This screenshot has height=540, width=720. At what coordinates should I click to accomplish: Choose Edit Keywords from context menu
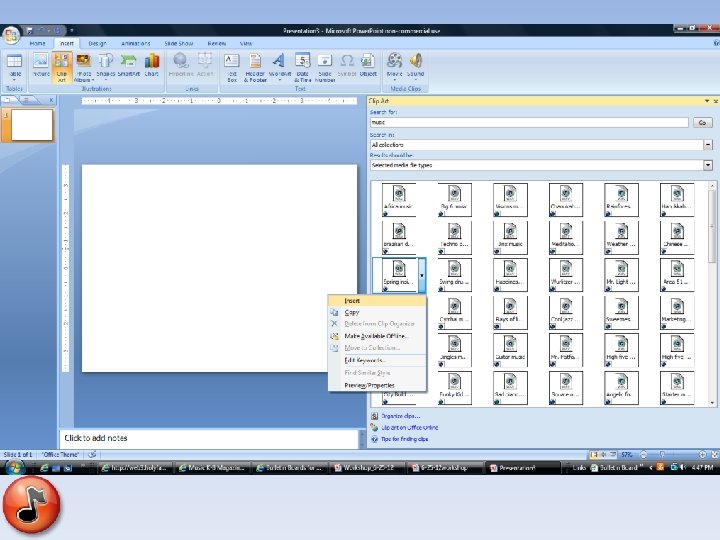pos(377,360)
